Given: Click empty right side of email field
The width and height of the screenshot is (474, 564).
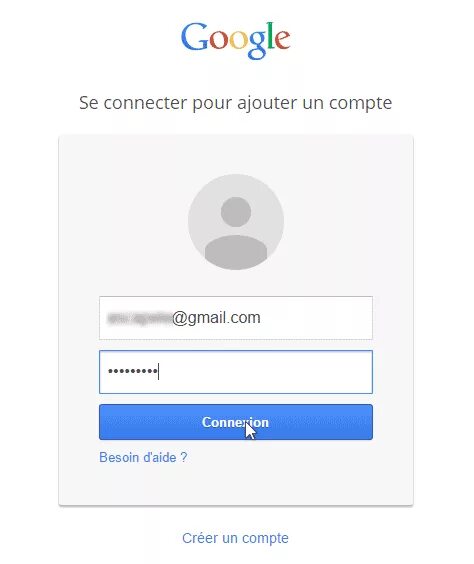Looking at the screenshot, I should 316,318.
